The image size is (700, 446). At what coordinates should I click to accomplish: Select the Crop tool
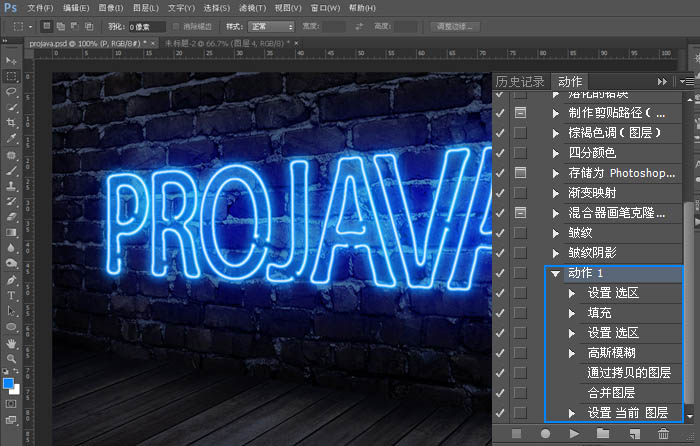click(x=12, y=123)
